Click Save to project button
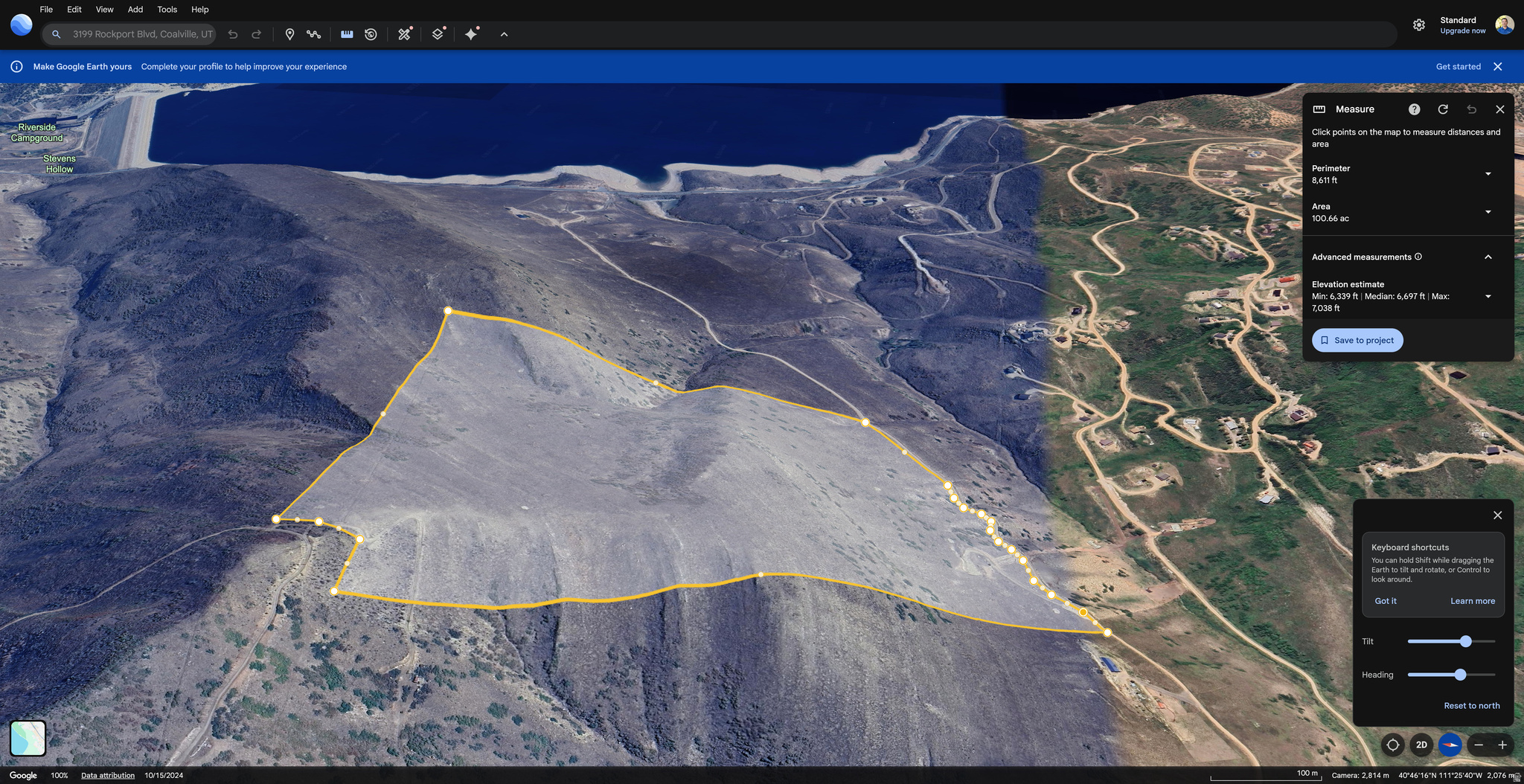1524x784 pixels. (1357, 341)
